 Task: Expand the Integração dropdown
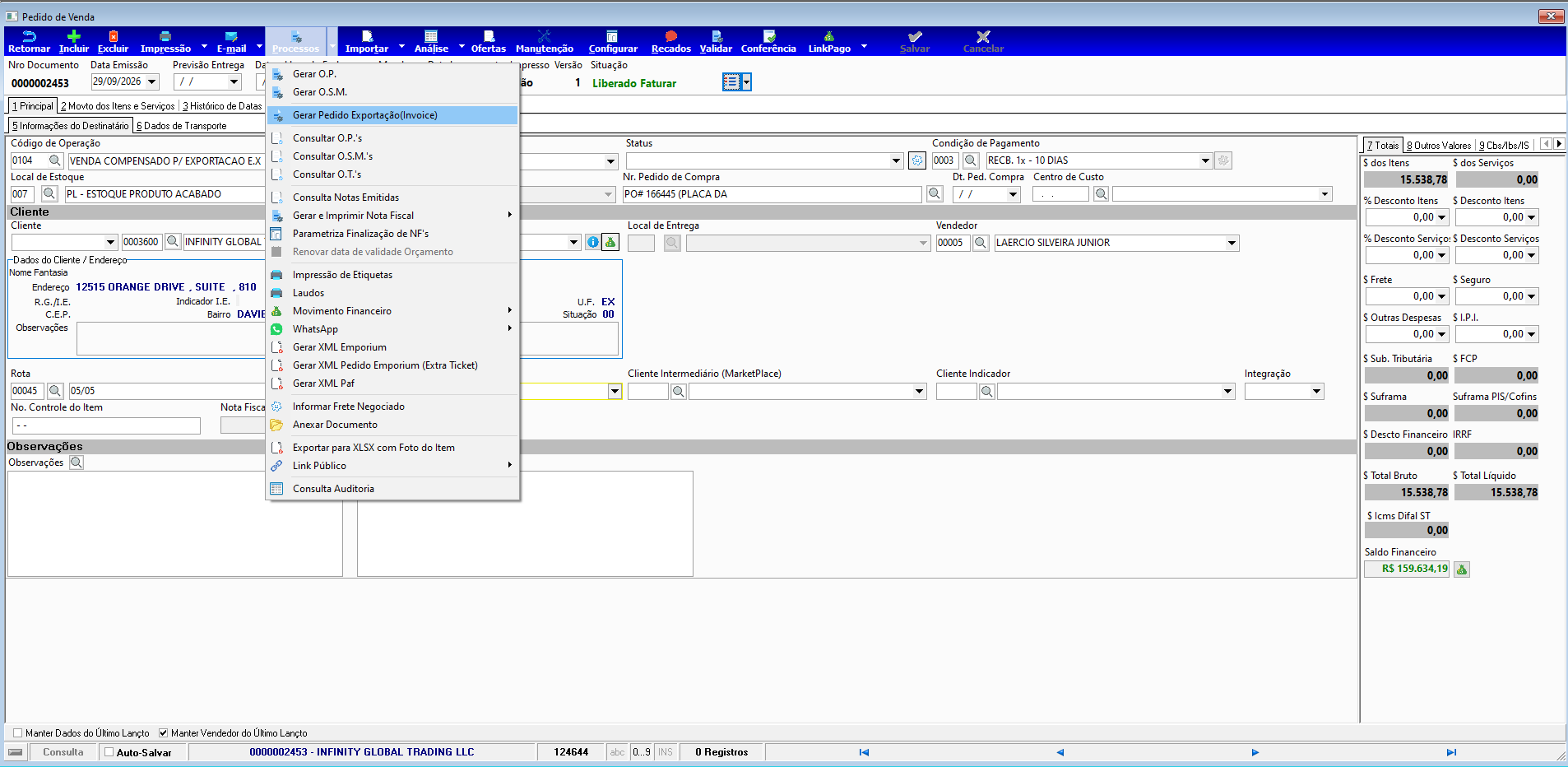1317,392
